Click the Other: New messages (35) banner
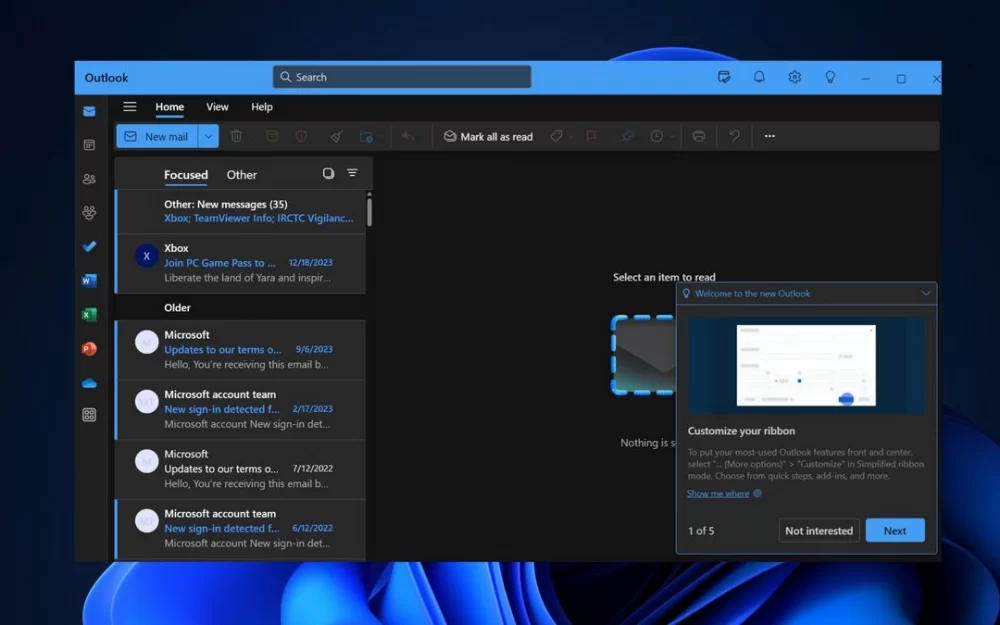 click(240, 211)
